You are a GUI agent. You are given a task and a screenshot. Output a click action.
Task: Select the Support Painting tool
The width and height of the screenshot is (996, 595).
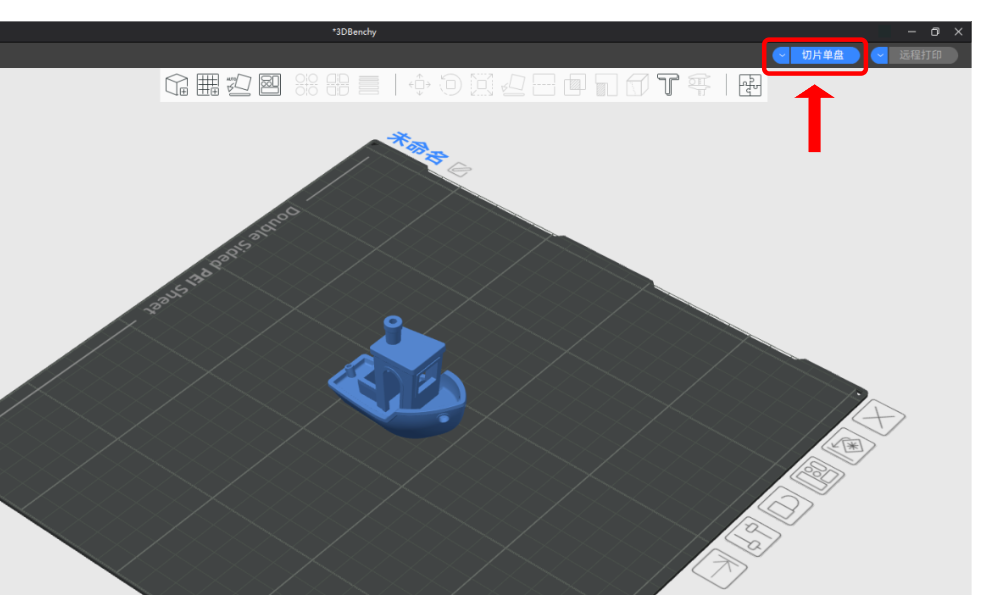point(606,84)
